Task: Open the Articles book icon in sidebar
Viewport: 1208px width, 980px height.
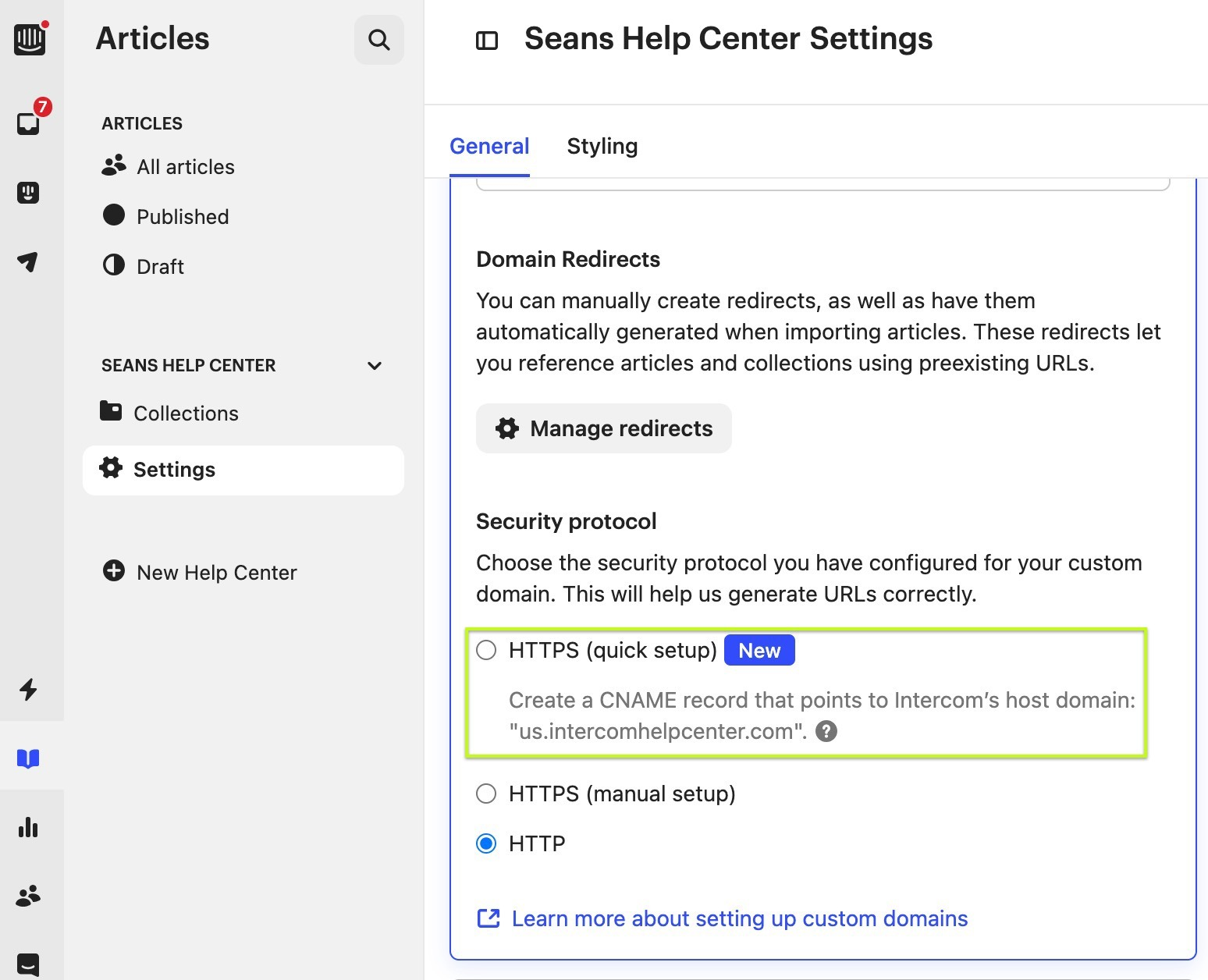Action: (29, 758)
